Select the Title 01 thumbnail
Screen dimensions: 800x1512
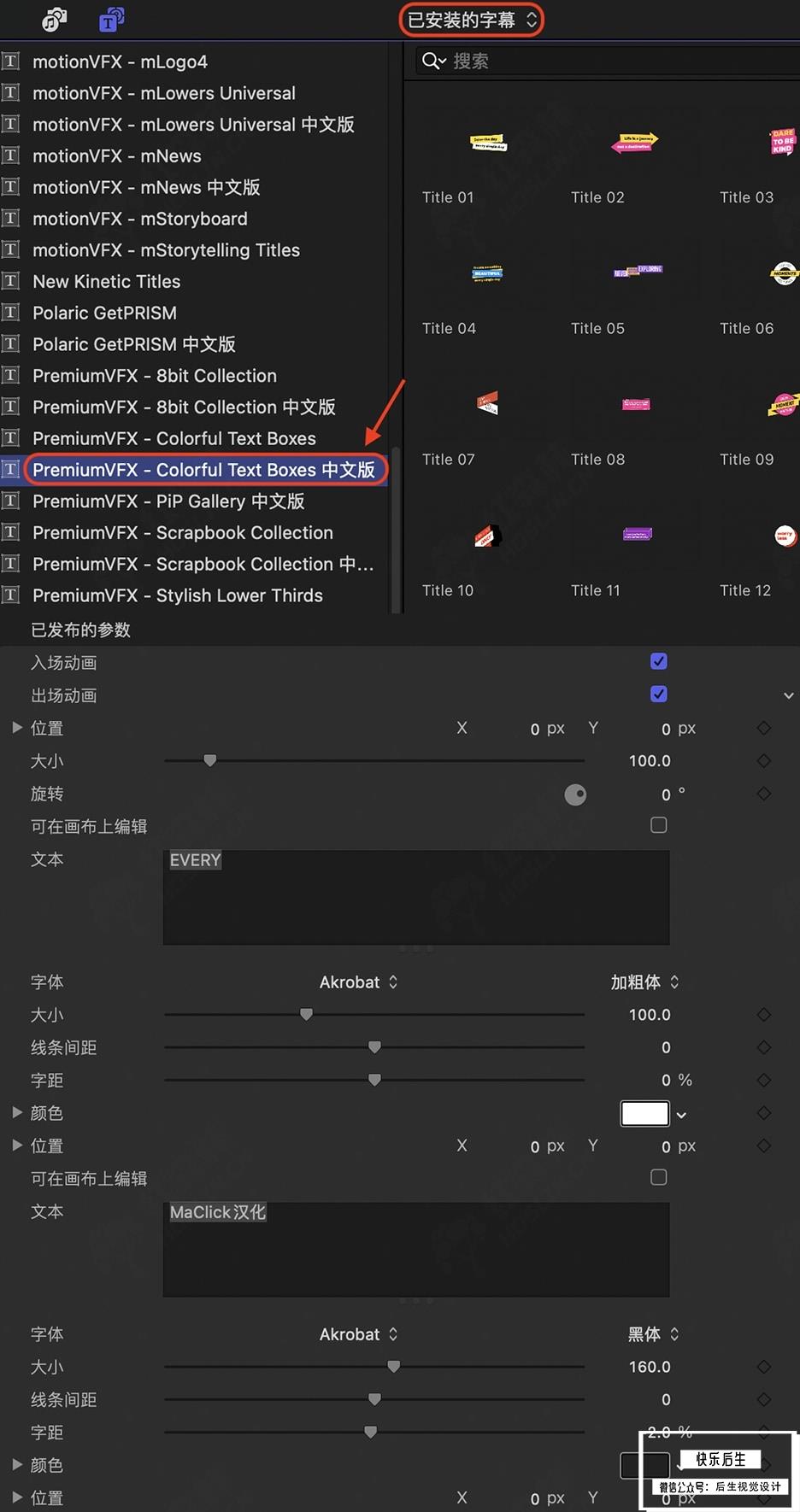point(487,144)
